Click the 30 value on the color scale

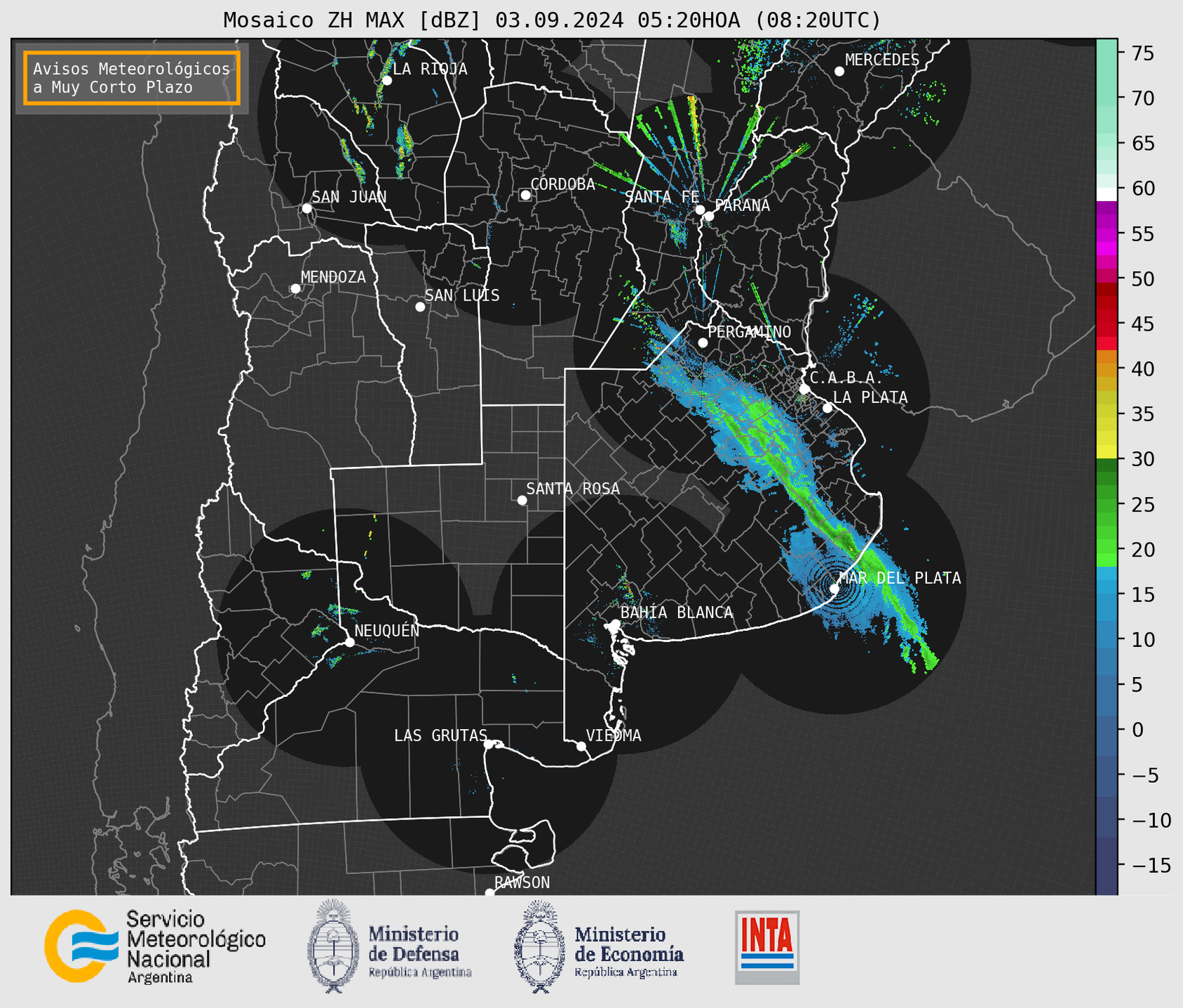click(1142, 459)
